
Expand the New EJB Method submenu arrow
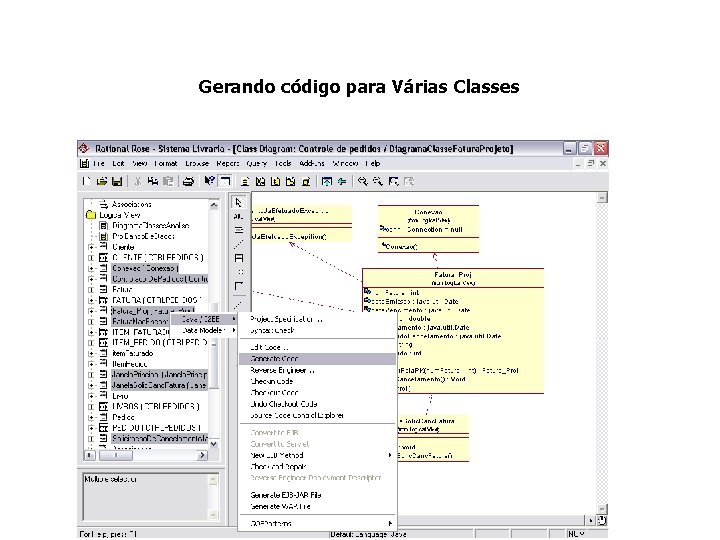pos(390,456)
